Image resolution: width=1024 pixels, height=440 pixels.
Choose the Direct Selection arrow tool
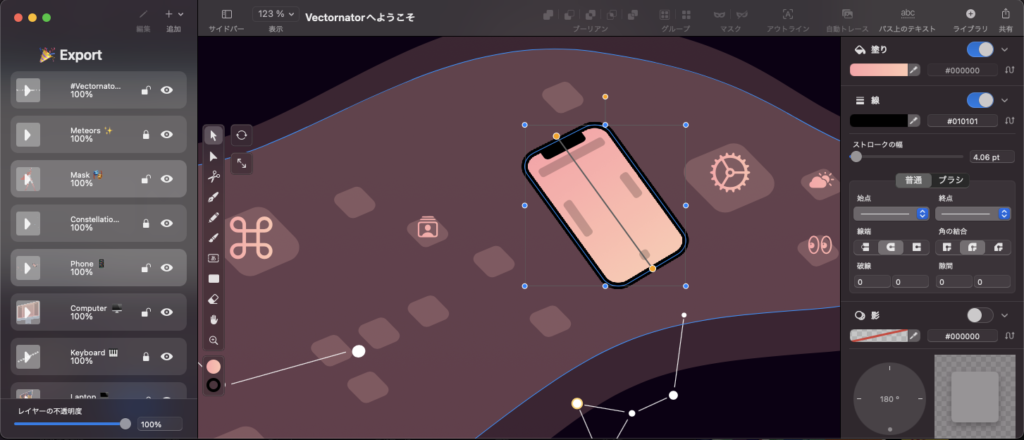213,156
